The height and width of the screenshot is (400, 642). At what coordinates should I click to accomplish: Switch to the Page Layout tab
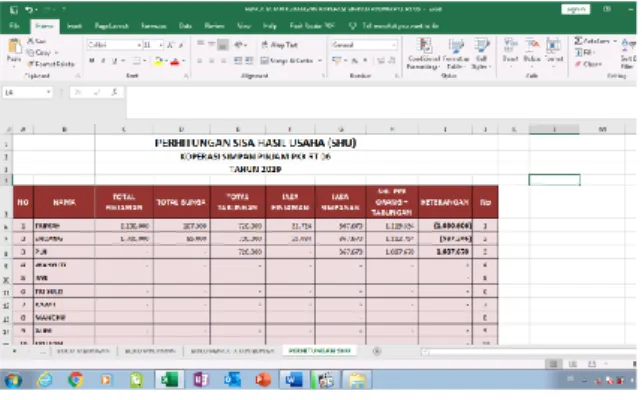click(x=111, y=26)
